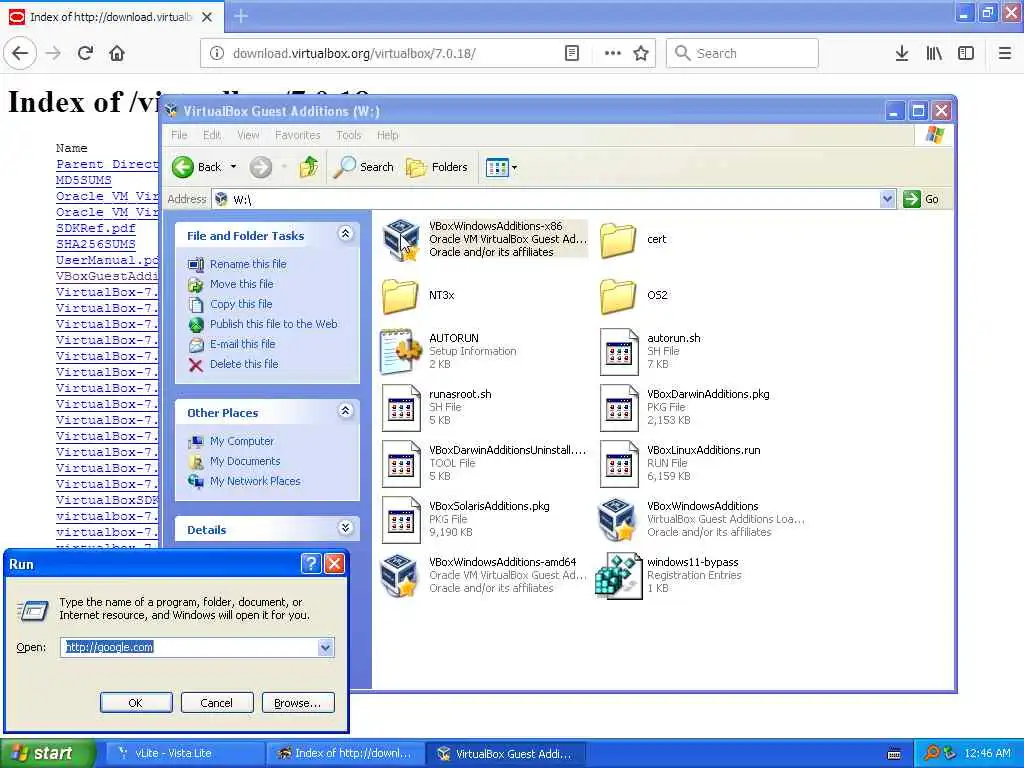This screenshot has width=1024, height=768.
Task: Open Back button history dropdown arrow
Action: pos(233,167)
